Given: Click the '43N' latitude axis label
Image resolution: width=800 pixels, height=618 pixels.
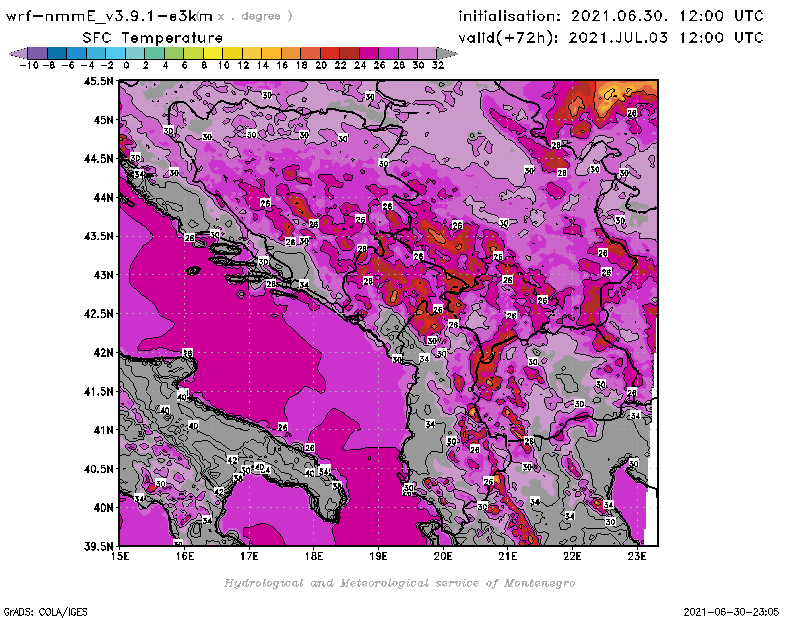Looking at the screenshot, I should pyautogui.click(x=104, y=275).
